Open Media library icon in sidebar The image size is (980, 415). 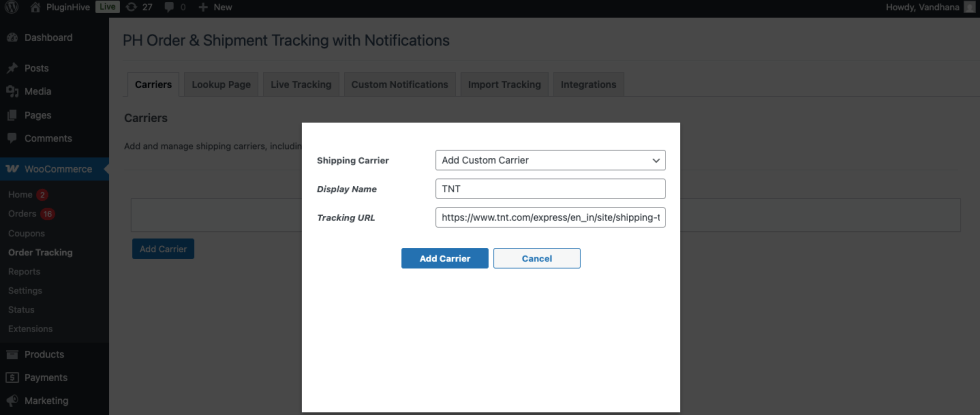click(x=12, y=91)
